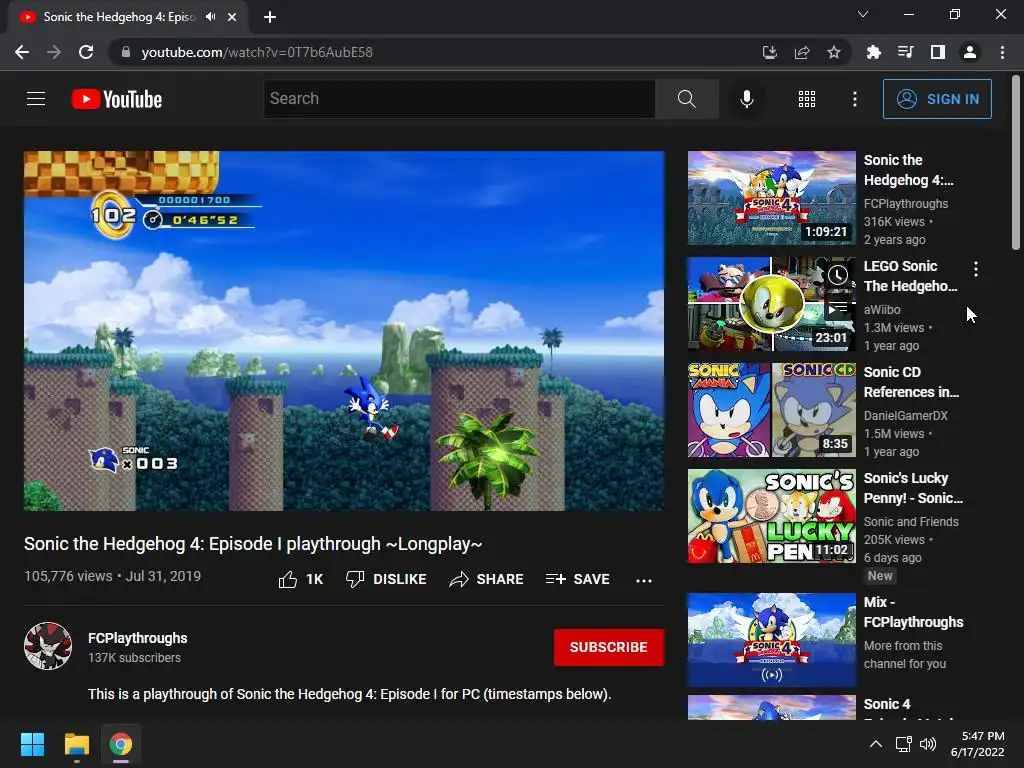Open options menu for LEGO Sonic video
The width and height of the screenshot is (1024, 768).
point(976,268)
